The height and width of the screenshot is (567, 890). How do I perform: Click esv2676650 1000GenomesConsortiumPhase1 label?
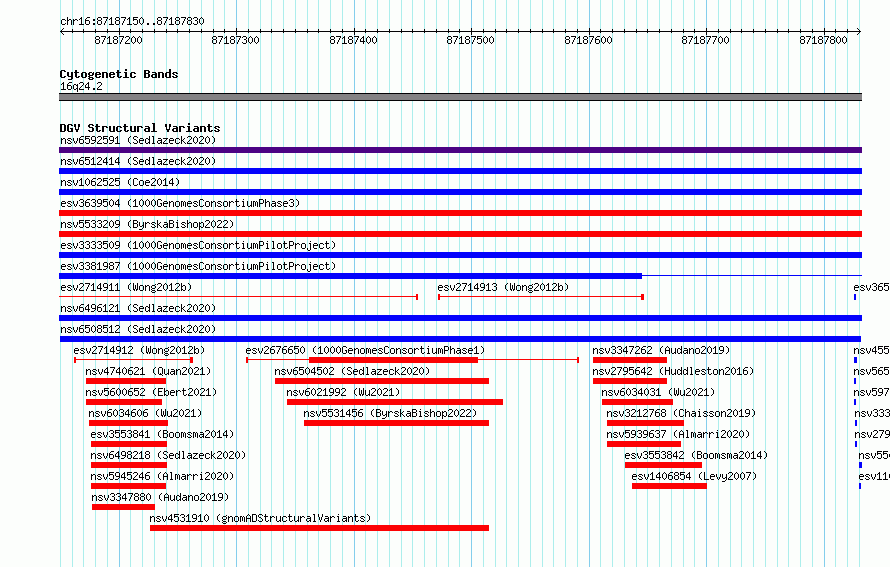click(x=366, y=350)
